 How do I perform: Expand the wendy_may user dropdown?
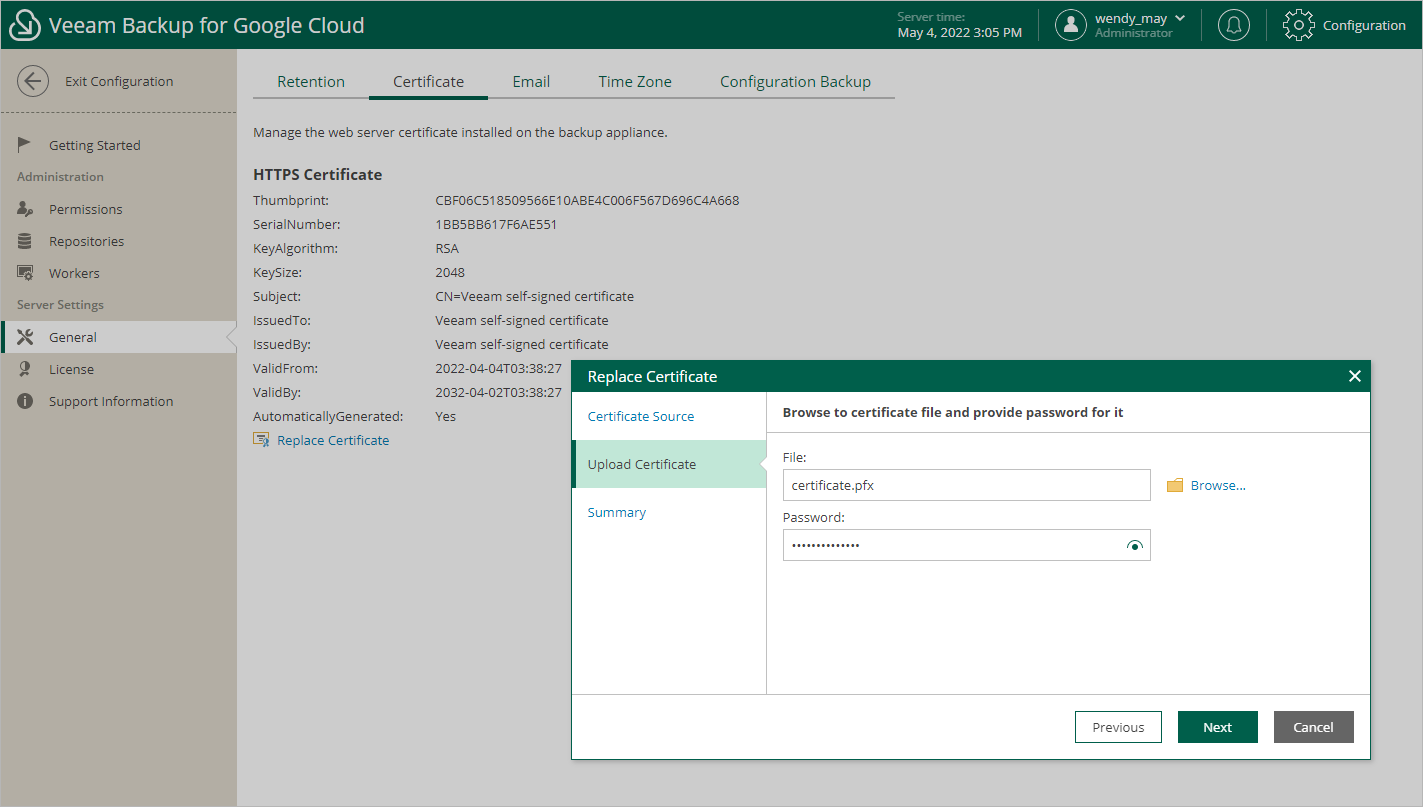point(1180,18)
